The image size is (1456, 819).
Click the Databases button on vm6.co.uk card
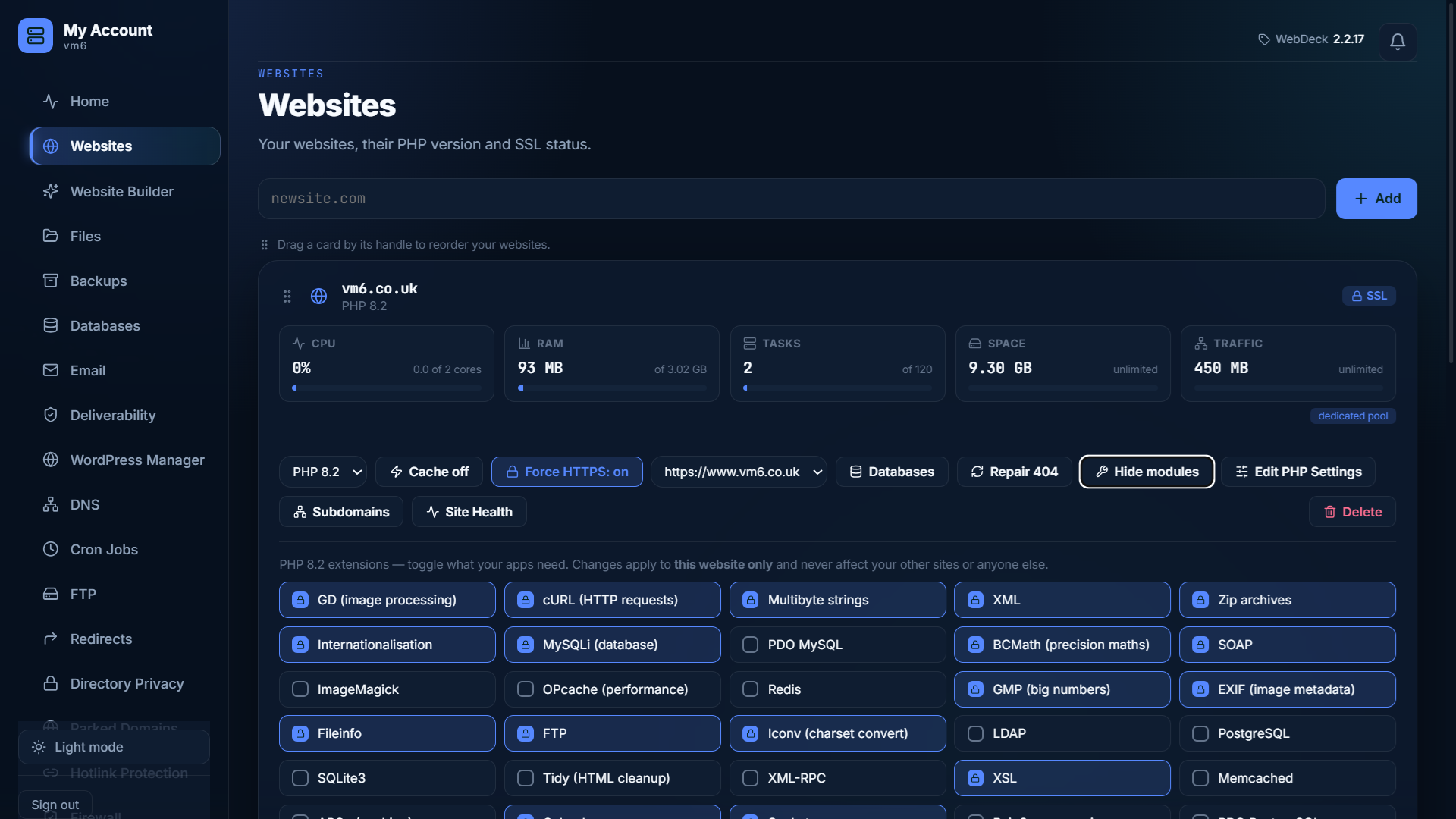click(x=892, y=472)
